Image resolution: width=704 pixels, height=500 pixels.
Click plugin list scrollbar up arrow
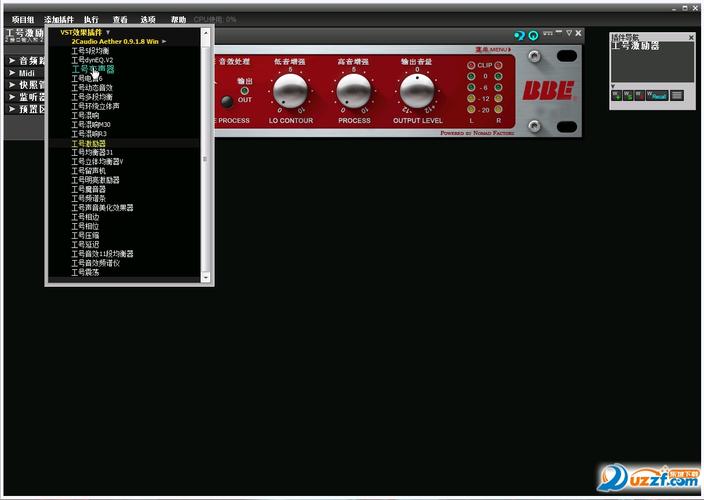205,33
